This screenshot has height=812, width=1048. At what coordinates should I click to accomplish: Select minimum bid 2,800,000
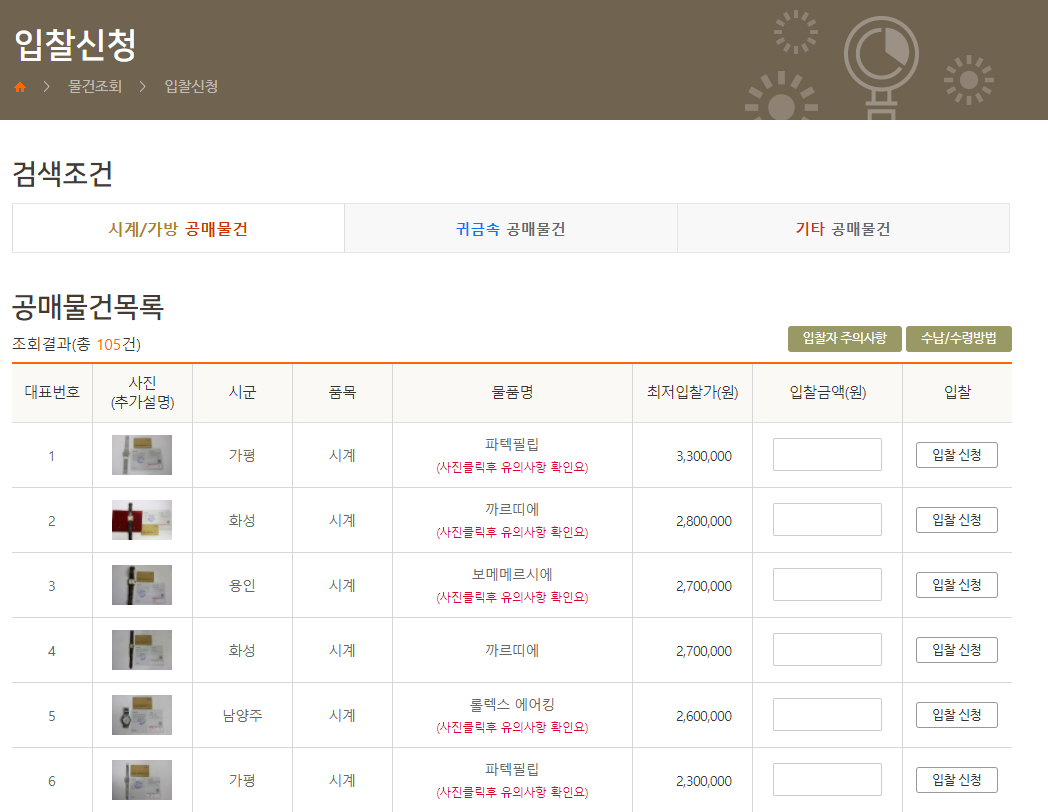(x=704, y=521)
